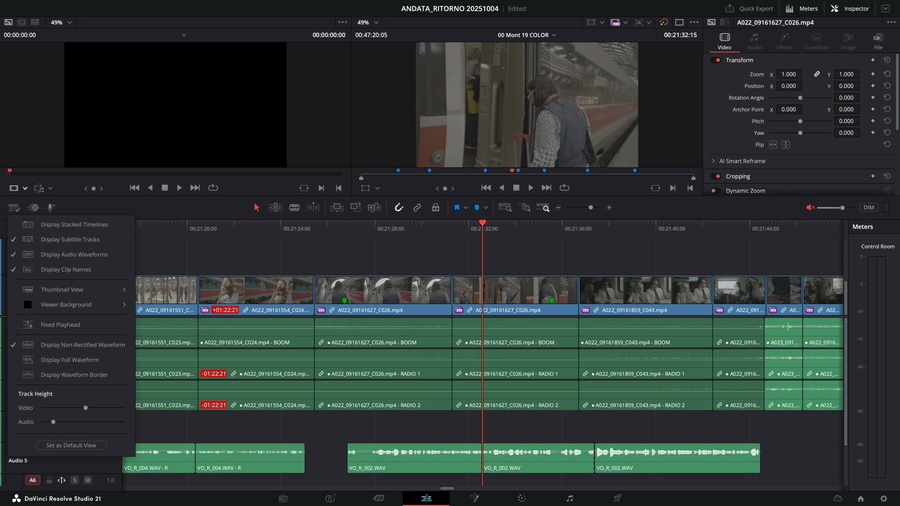This screenshot has width=900, height=506.
Task: Open marker color dropdown arrow
Action: click(486, 208)
